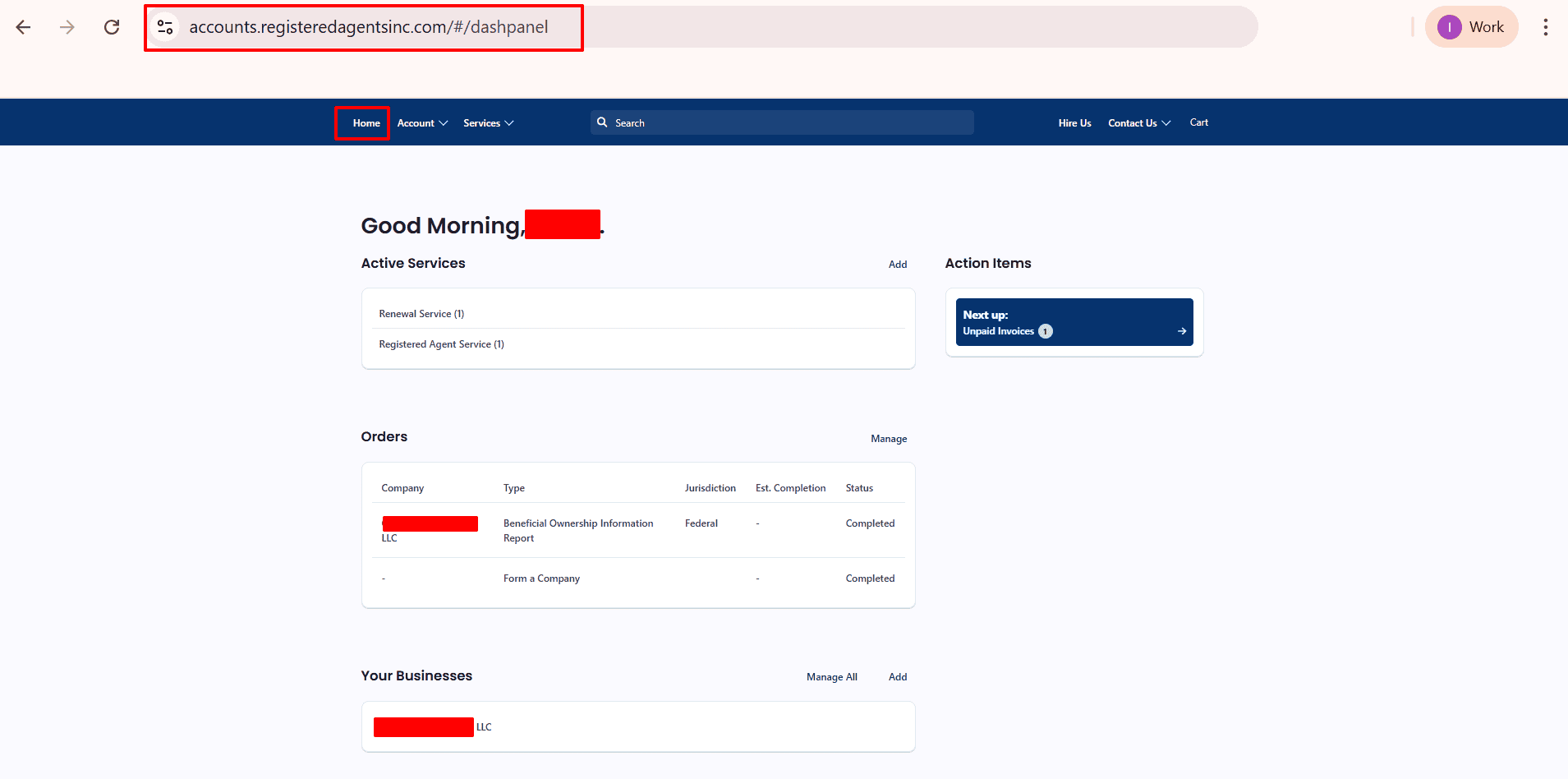Viewport: 1568px width, 779px height.
Task: Click Manage All under Your Businesses
Action: [831, 676]
